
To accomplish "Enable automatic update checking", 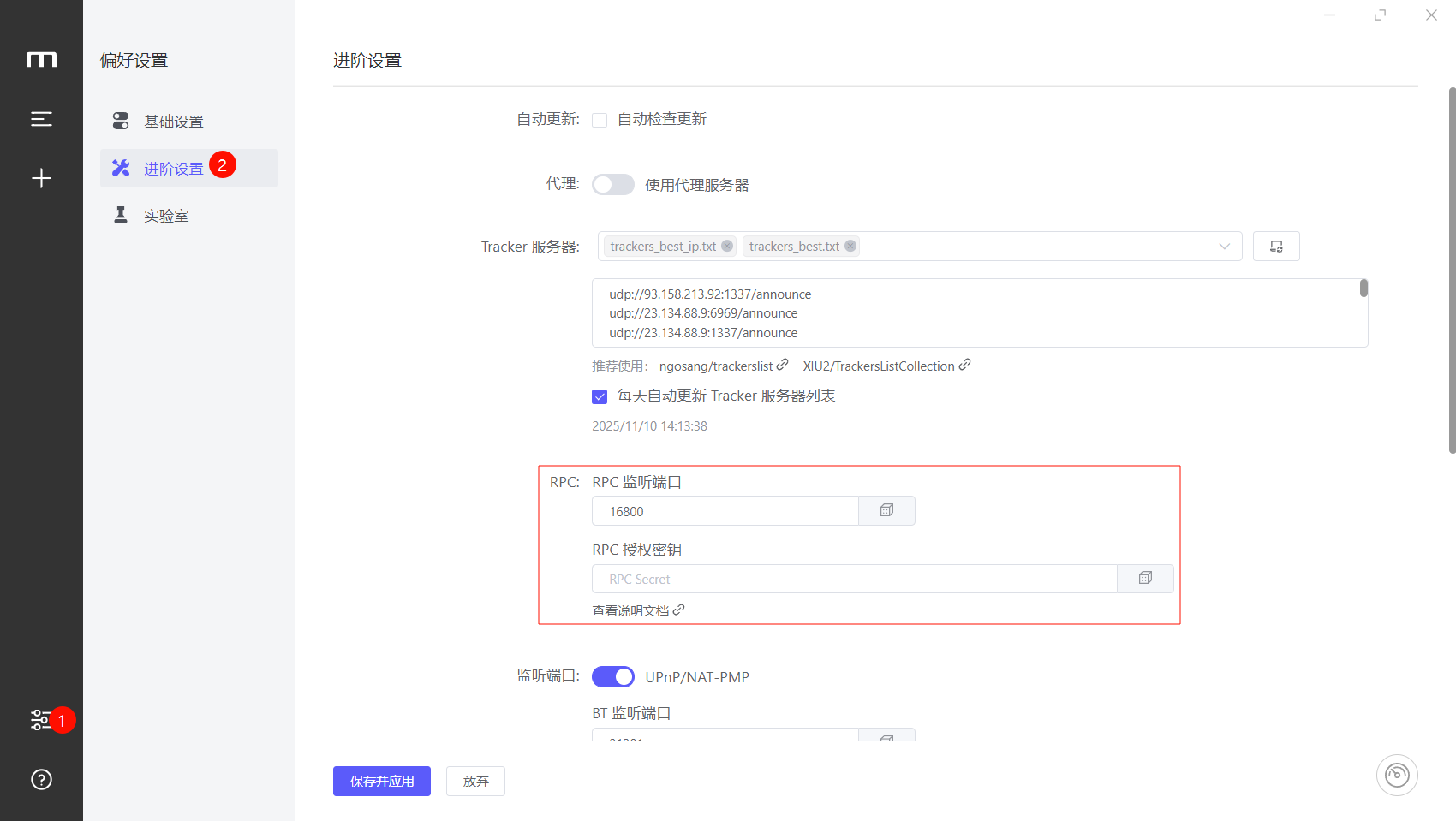I will point(600,119).
